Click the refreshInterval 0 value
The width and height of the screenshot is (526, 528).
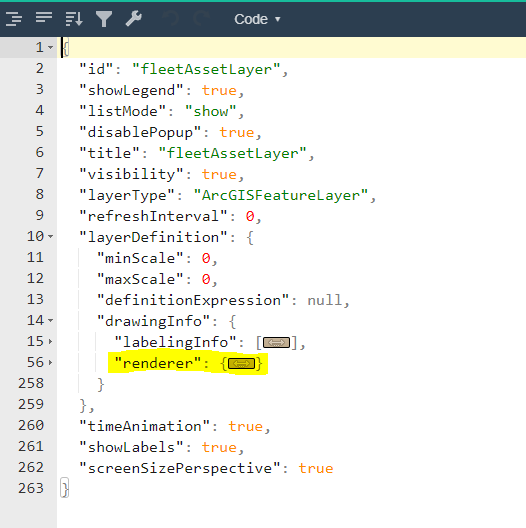pos(250,217)
